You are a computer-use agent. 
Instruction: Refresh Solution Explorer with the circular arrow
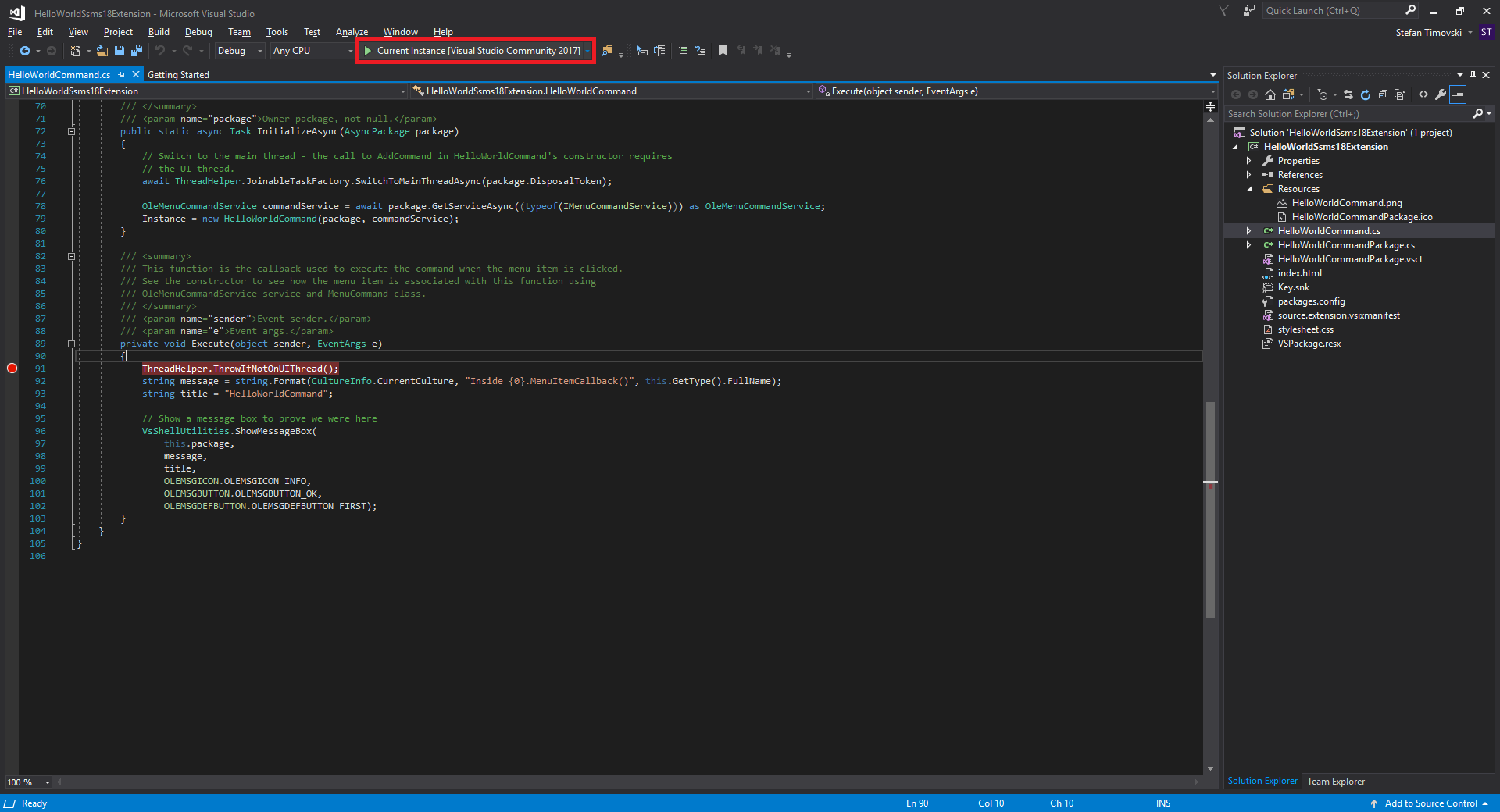1366,94
